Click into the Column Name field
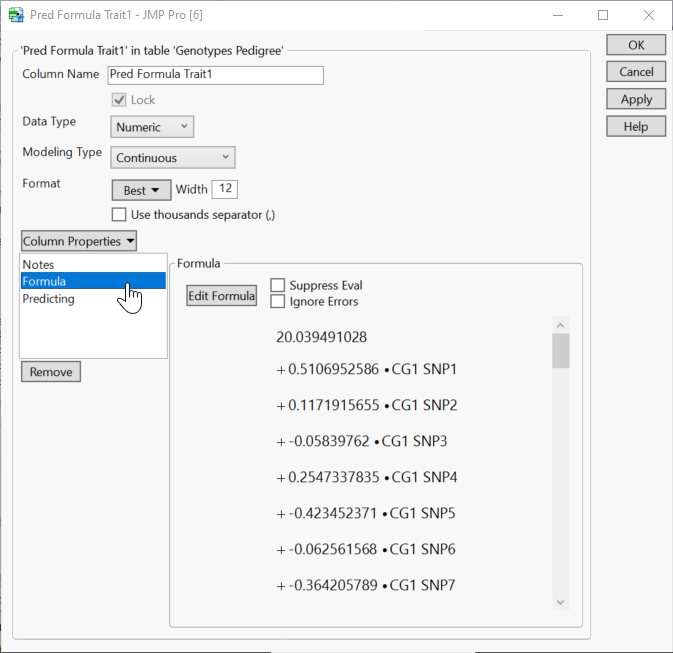 [215, 75]
